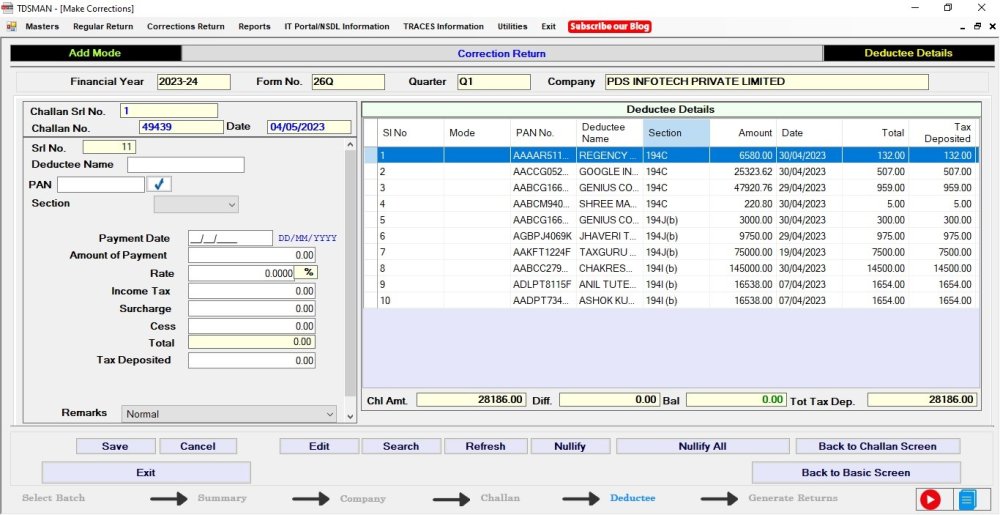
Task: Click the percent button beside Rate
Action: [x=309, y=272]
